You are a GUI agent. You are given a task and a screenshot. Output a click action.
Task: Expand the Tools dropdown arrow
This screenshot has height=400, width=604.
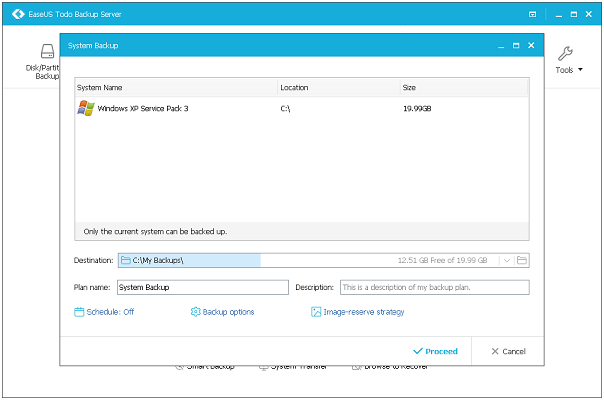580,70
